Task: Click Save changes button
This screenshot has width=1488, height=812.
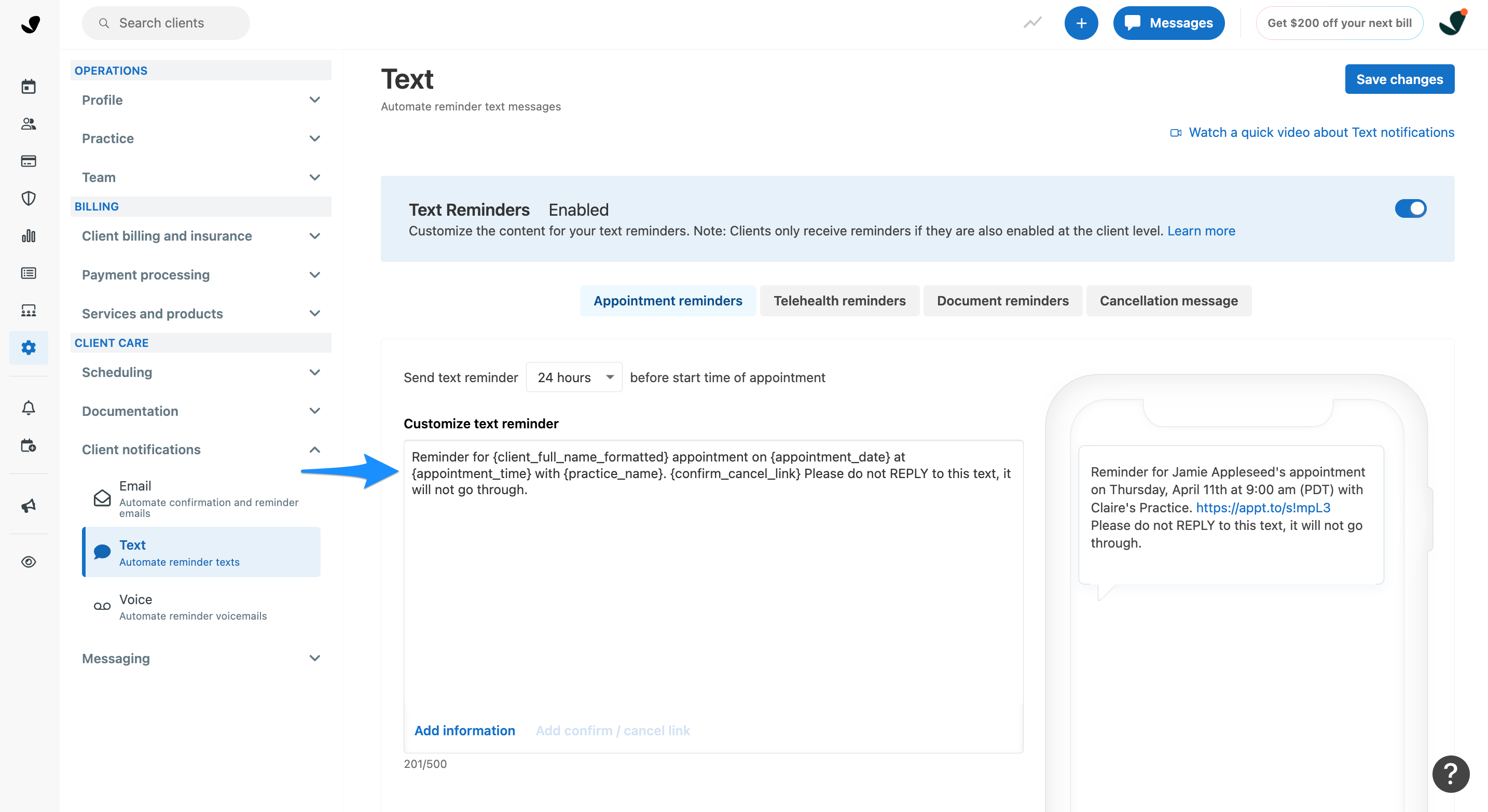Action: tap(1399, 79)
